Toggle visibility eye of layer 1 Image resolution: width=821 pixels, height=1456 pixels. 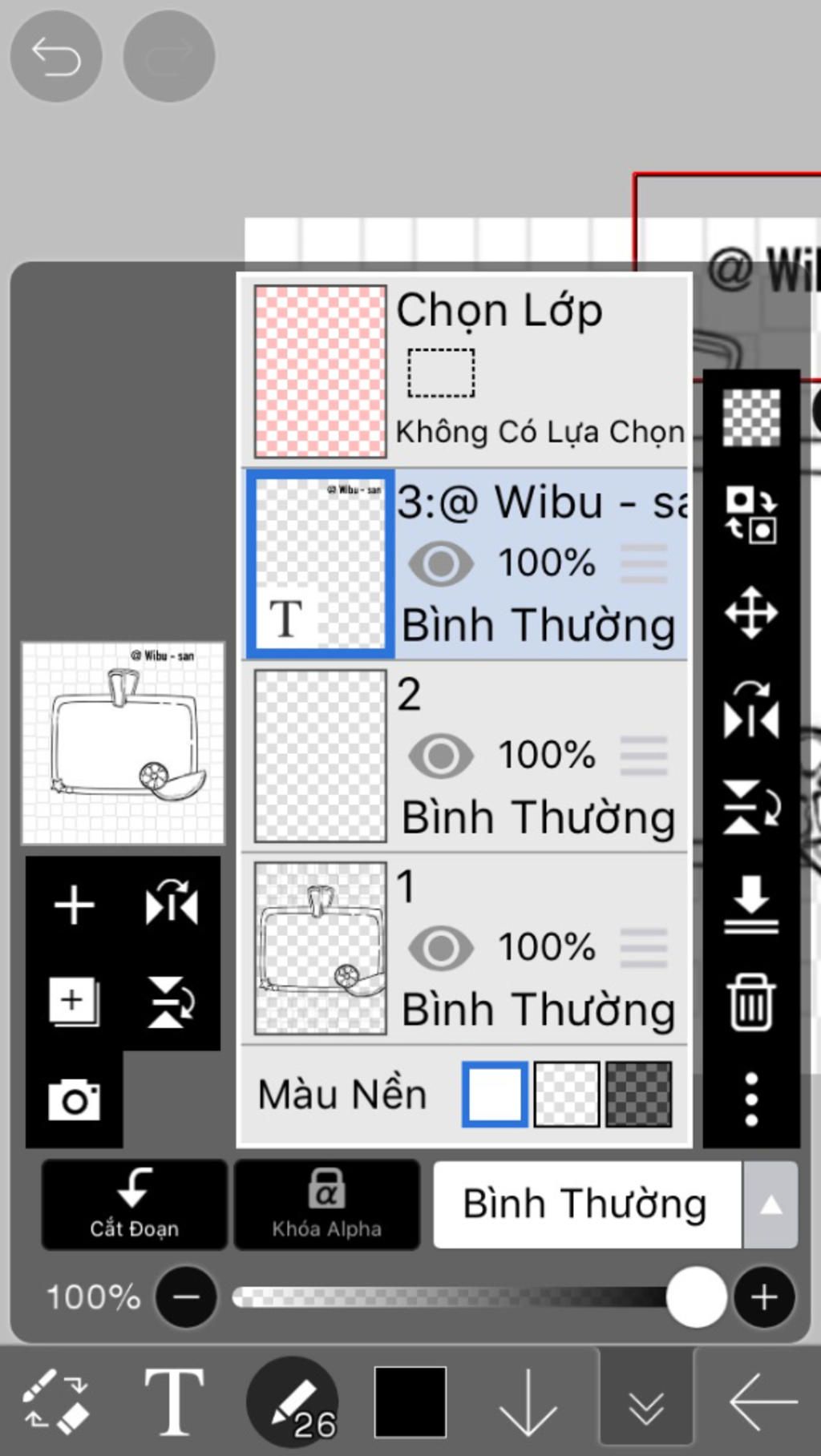click(440, 948)
